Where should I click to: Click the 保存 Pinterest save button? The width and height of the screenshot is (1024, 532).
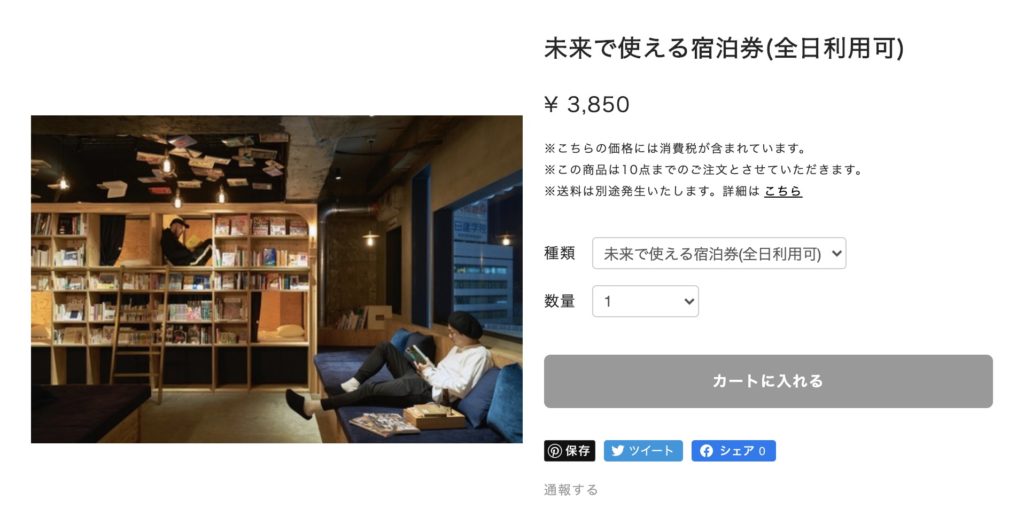coord(569,451)
